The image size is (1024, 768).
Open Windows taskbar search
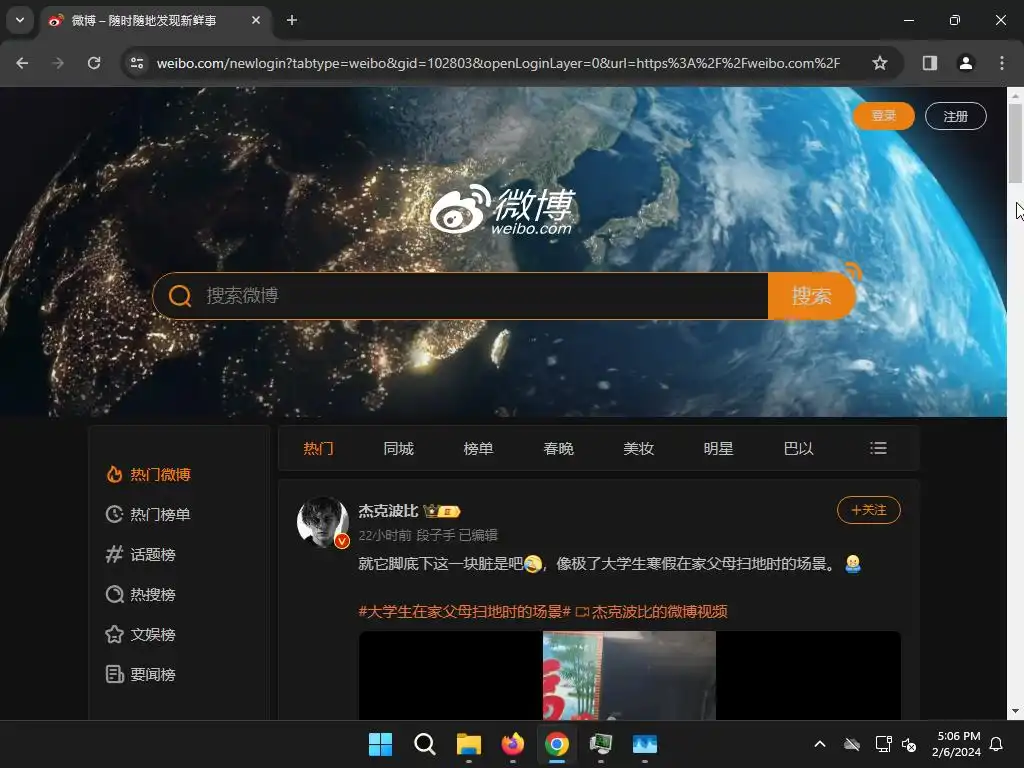(424, 744)
